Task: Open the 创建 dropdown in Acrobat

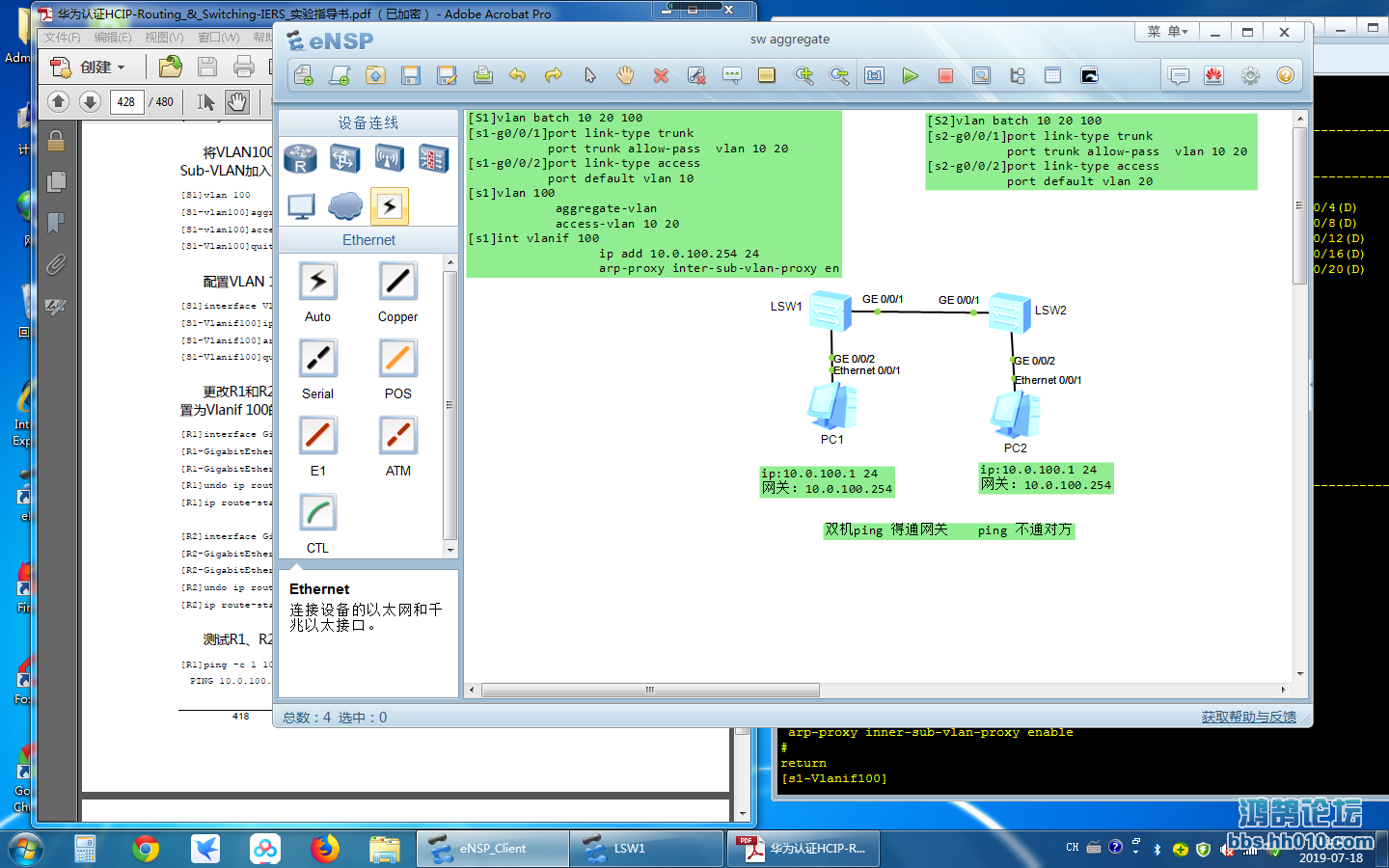Action: point(88,68)
